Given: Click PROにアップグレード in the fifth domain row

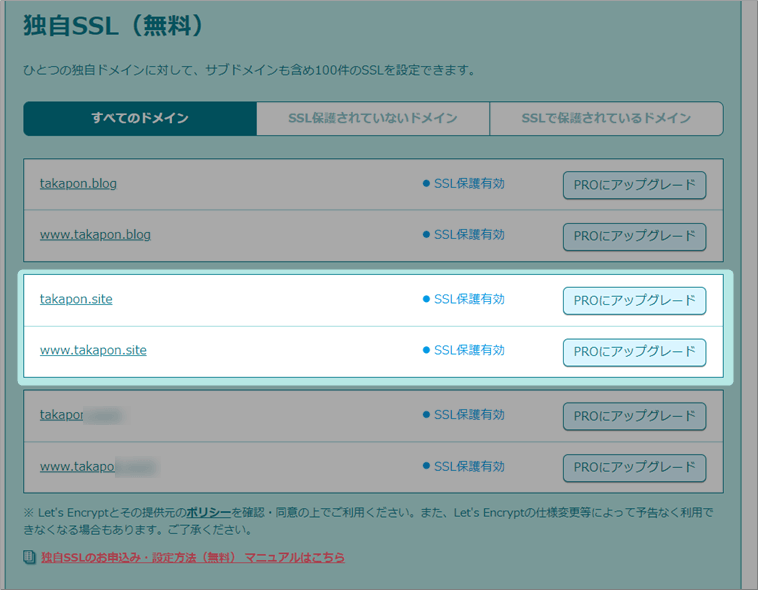Looking at the screenshot, I should tap(634, 416).
